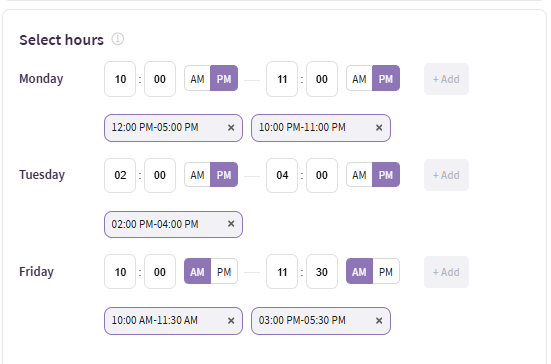
Task: Delete Tuesday 02:00 PM-04:00 PM slot
Action: pyautogui.click(x=231, y=224)
